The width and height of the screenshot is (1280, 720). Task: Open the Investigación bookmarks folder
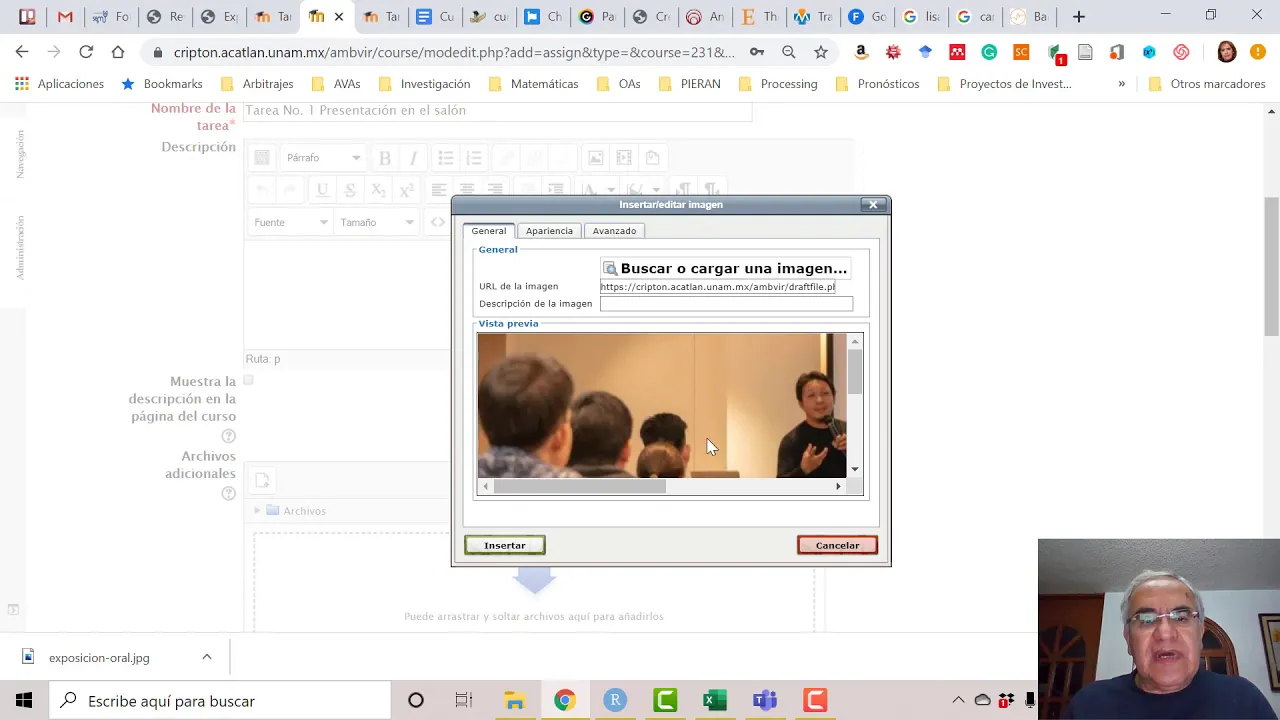424,84
